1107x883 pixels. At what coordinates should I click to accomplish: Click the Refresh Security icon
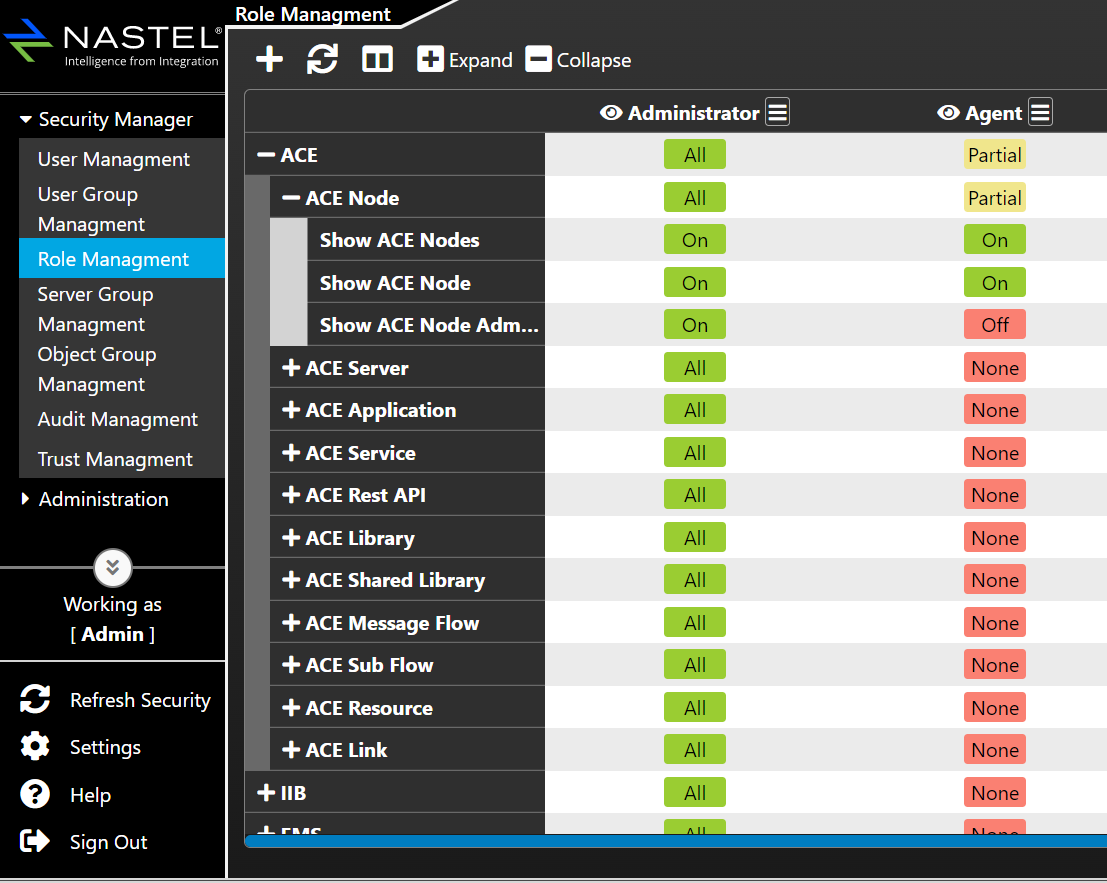pos(35,699)
